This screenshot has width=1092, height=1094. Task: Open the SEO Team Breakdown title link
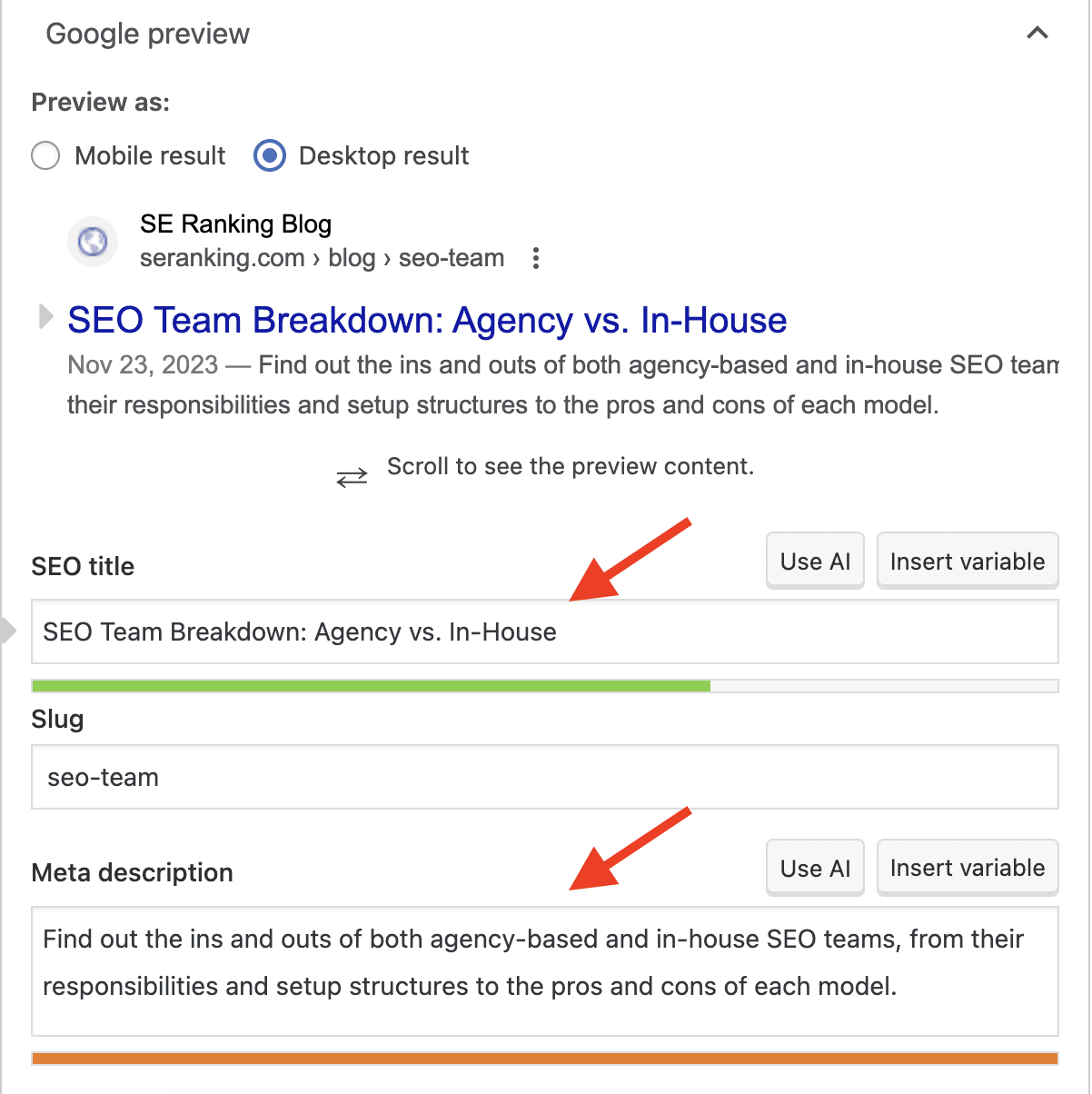click(x=426, y=320)
